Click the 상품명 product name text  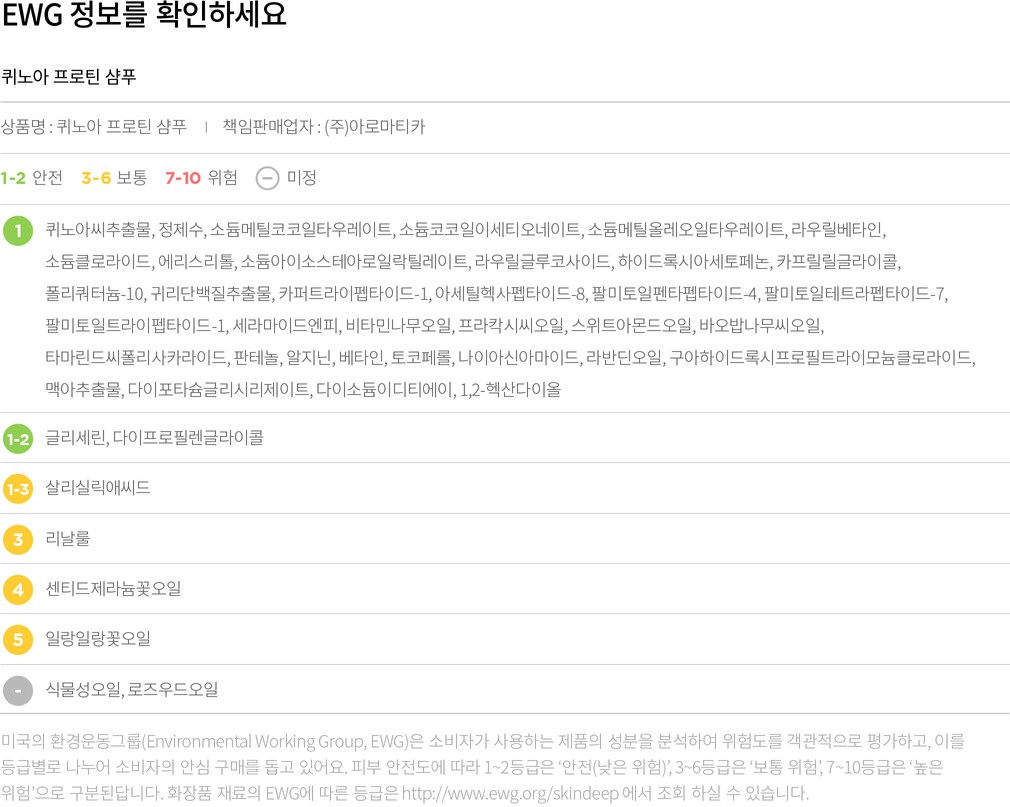pos(94,127)
